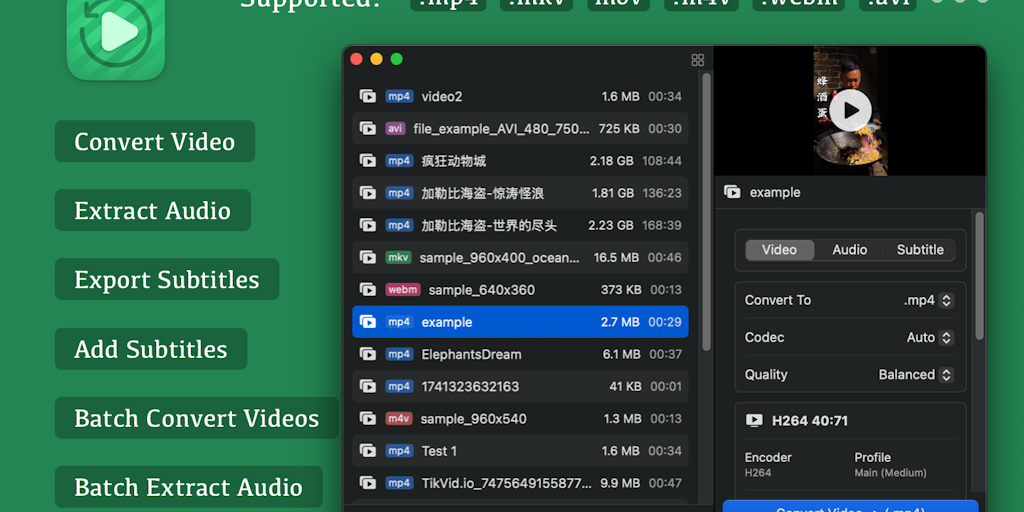Image resolution: width=1024 pixels, height=512 pixels.
Task: Click the mkv badge on sample_960x400_ocean
Action: (x=398, y=258)
